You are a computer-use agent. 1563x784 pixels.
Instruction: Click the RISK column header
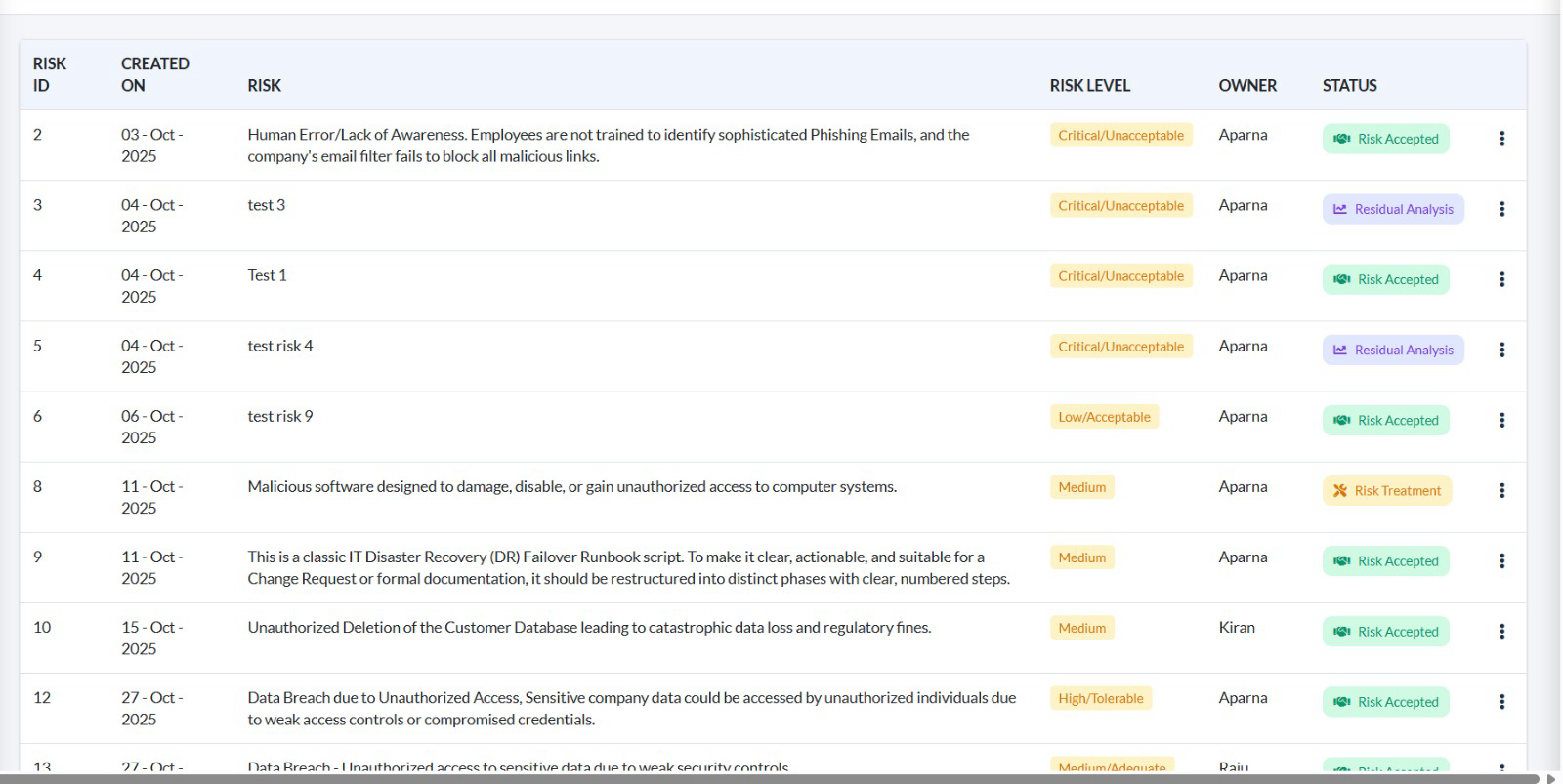[264, 86]
